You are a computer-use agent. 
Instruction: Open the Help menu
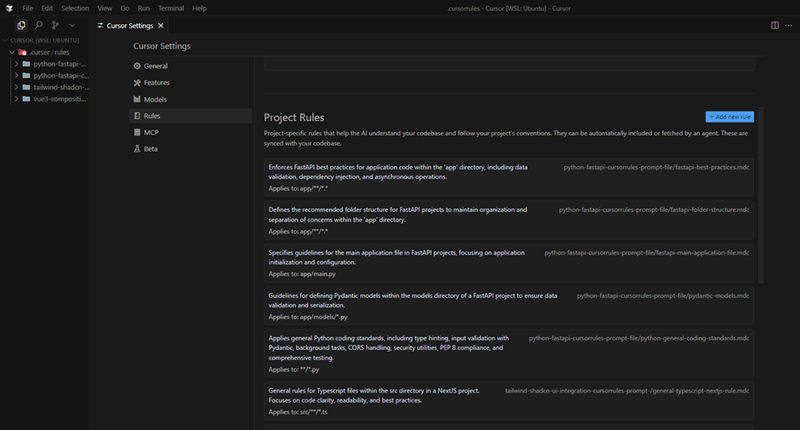coord(199,8)
